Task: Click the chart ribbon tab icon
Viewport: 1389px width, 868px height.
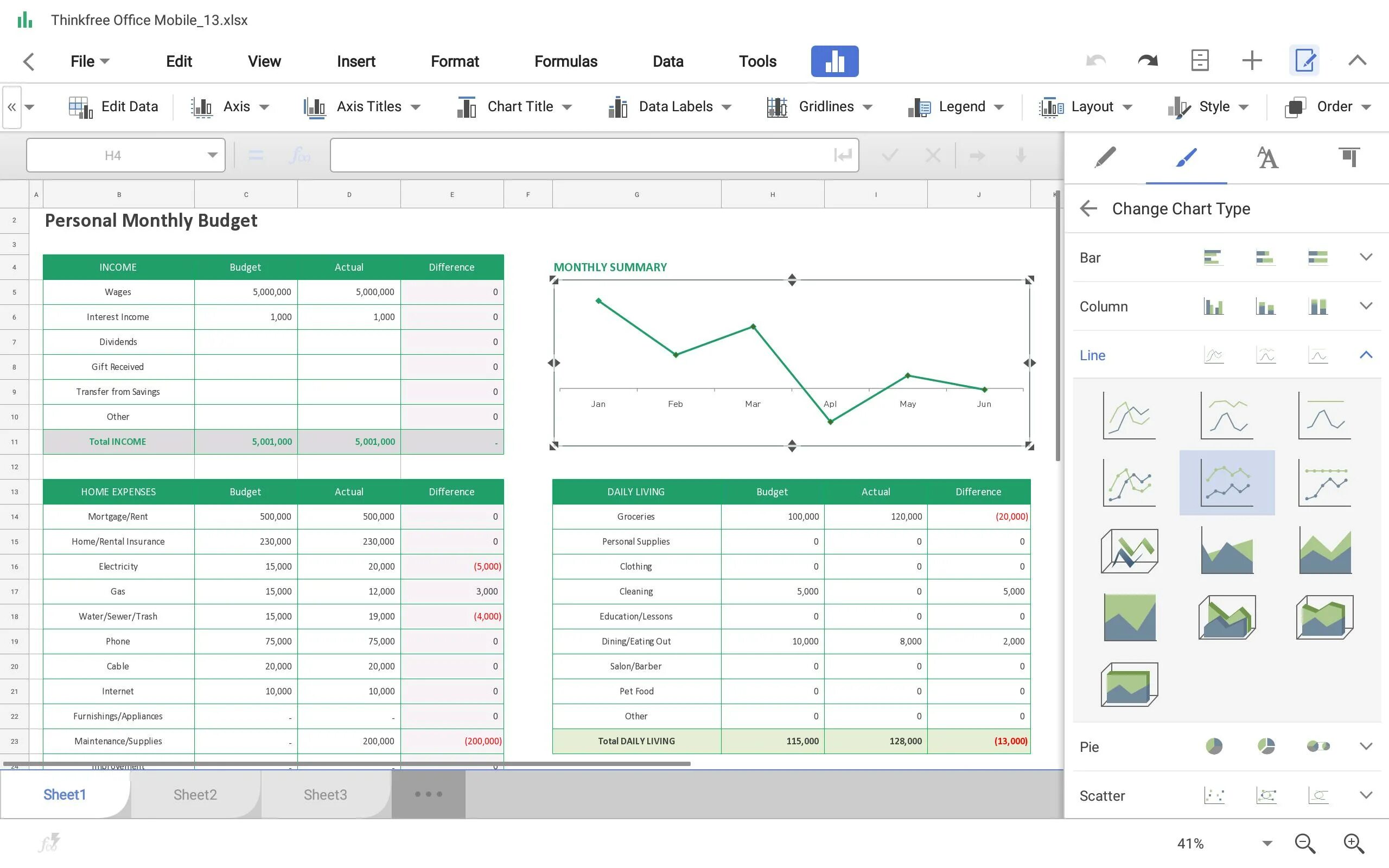Action: click(x=834, y=61)
